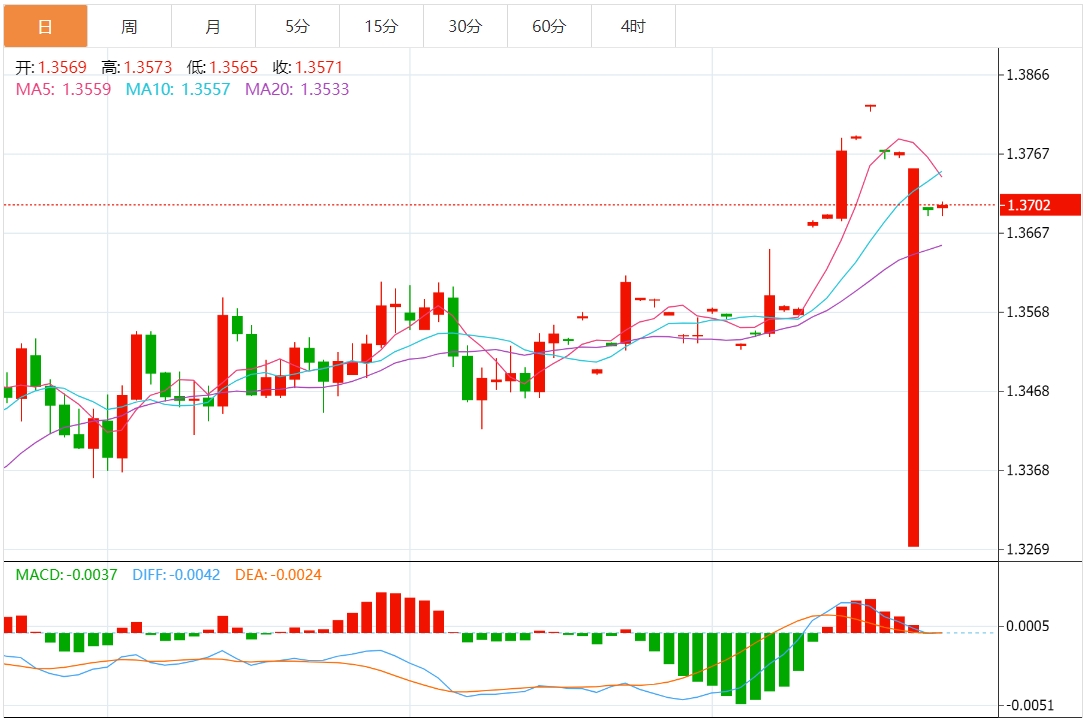Click the huge red candlestick reaching 1.3269
This screenshot has width=1092, height=718.
(913, 357)
